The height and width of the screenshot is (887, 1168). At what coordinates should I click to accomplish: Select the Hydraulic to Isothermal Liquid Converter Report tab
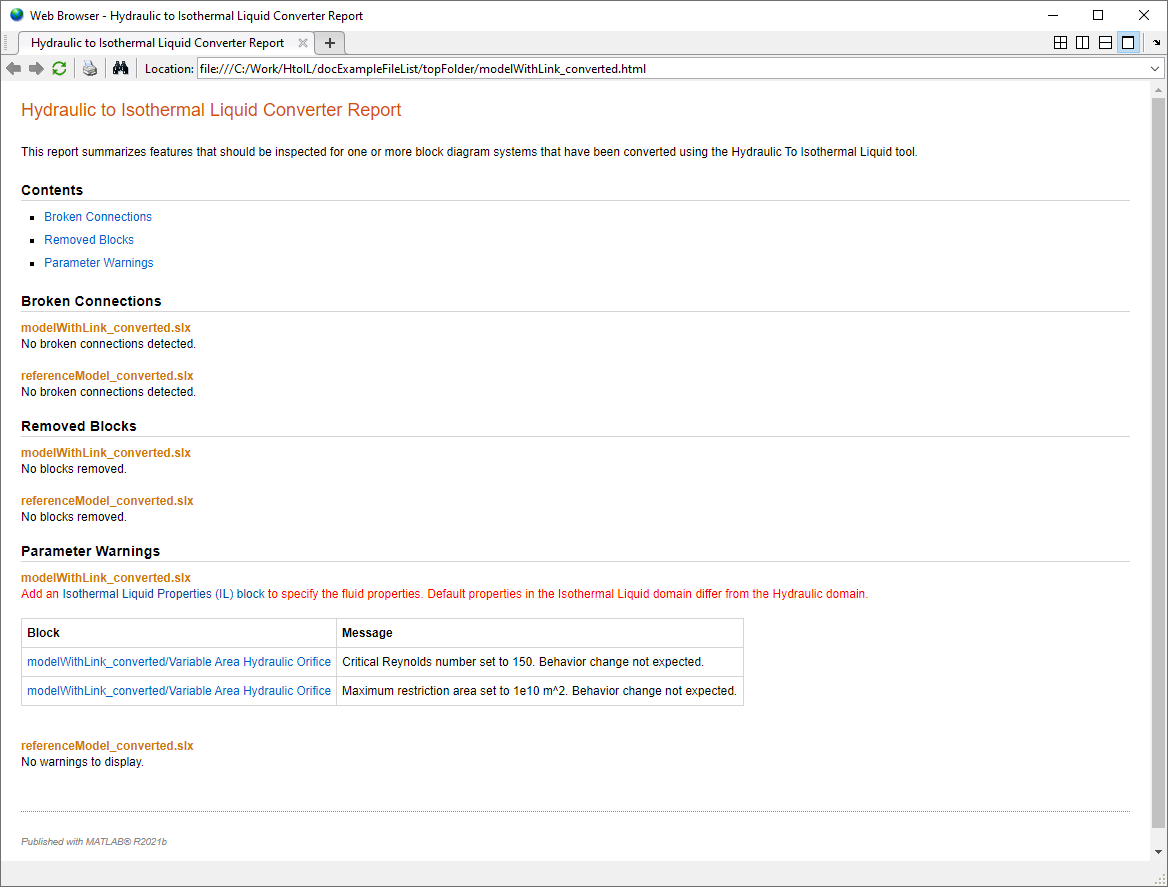point(157,43)
